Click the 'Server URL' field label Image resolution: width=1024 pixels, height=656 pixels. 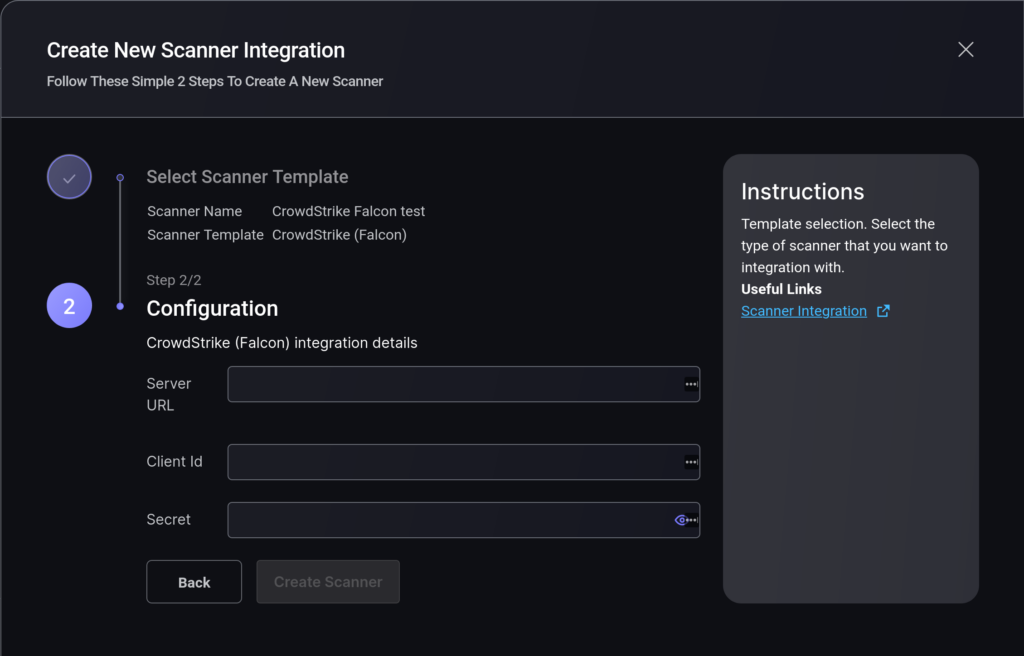(169, 395)
